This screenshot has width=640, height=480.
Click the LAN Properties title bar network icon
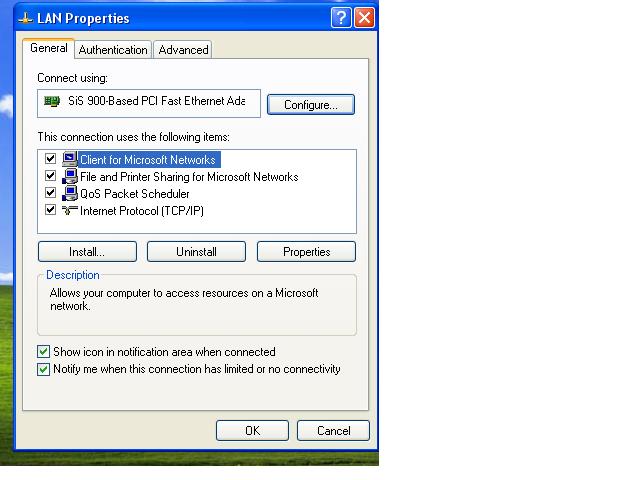(25, 18)
